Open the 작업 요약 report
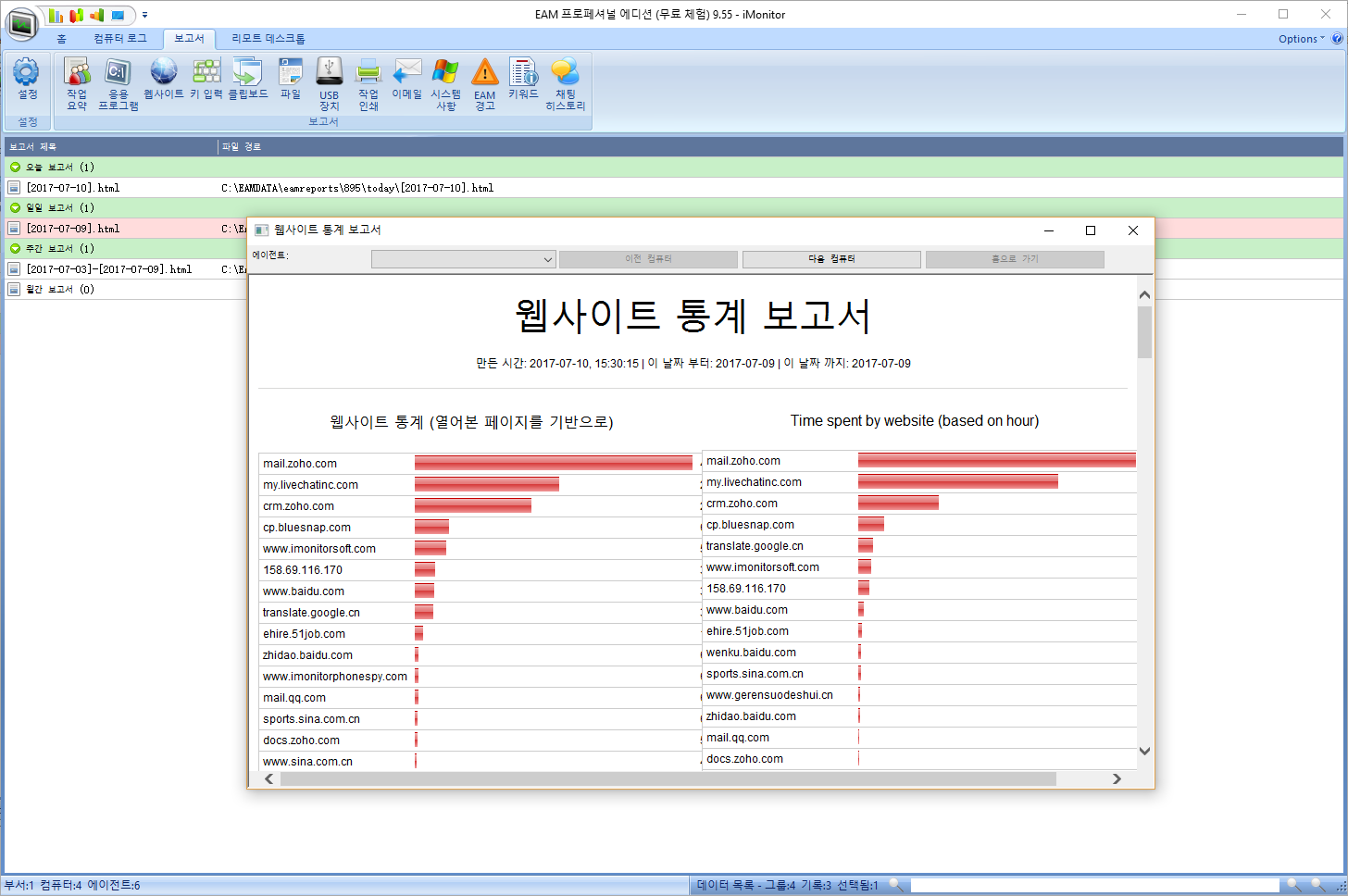The height and width of the screenshot is (896, 1348). tap(77, 83)
